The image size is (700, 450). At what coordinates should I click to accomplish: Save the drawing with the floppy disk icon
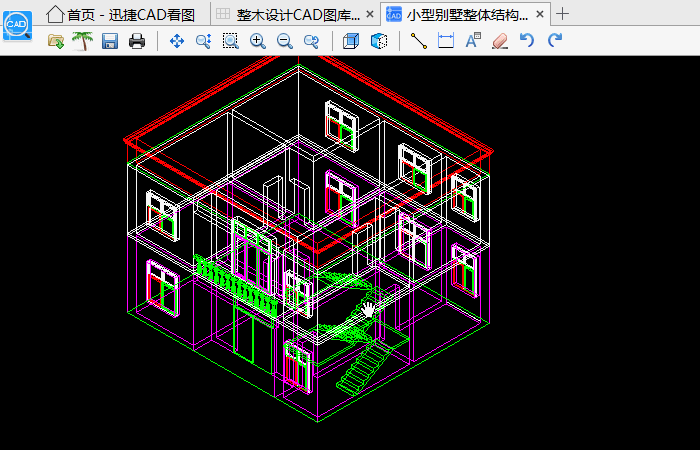pyautogui.click(x=110, y=41)
